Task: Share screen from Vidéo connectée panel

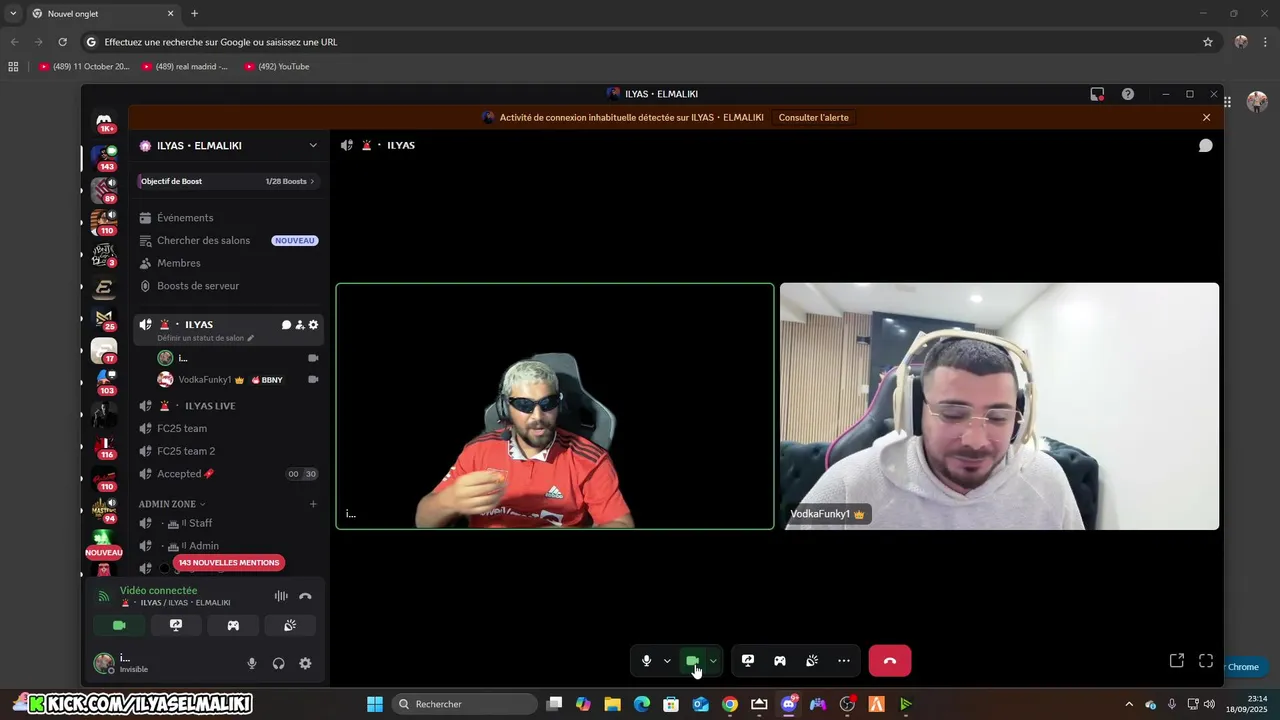Action: [x=176, y=625]
